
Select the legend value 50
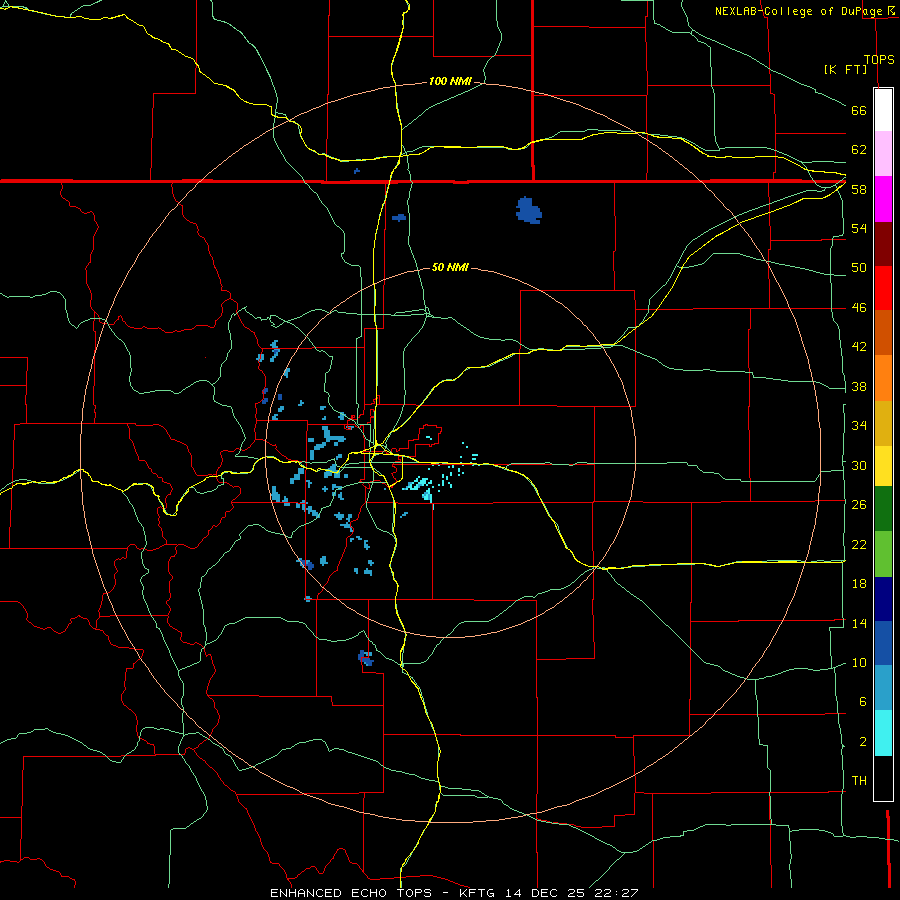coord(859,268)
